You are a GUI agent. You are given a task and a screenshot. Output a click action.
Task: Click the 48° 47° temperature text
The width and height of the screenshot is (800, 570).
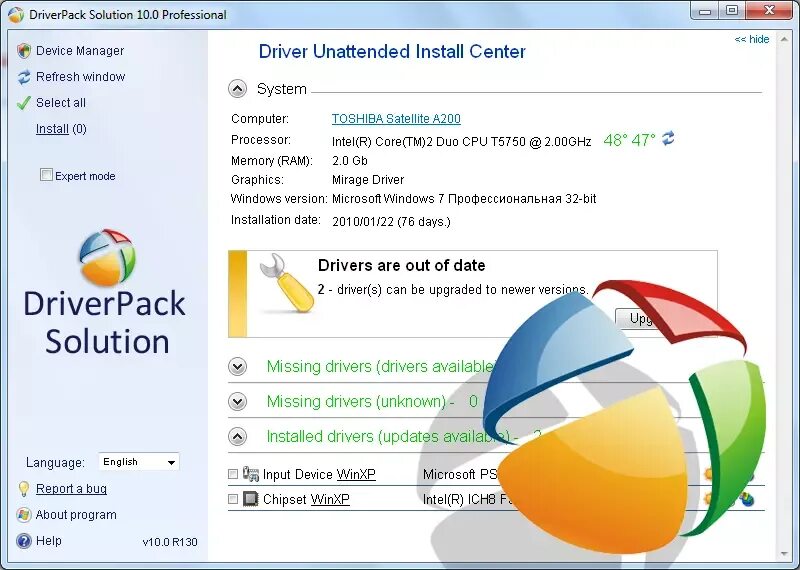[x=629, y=140]
